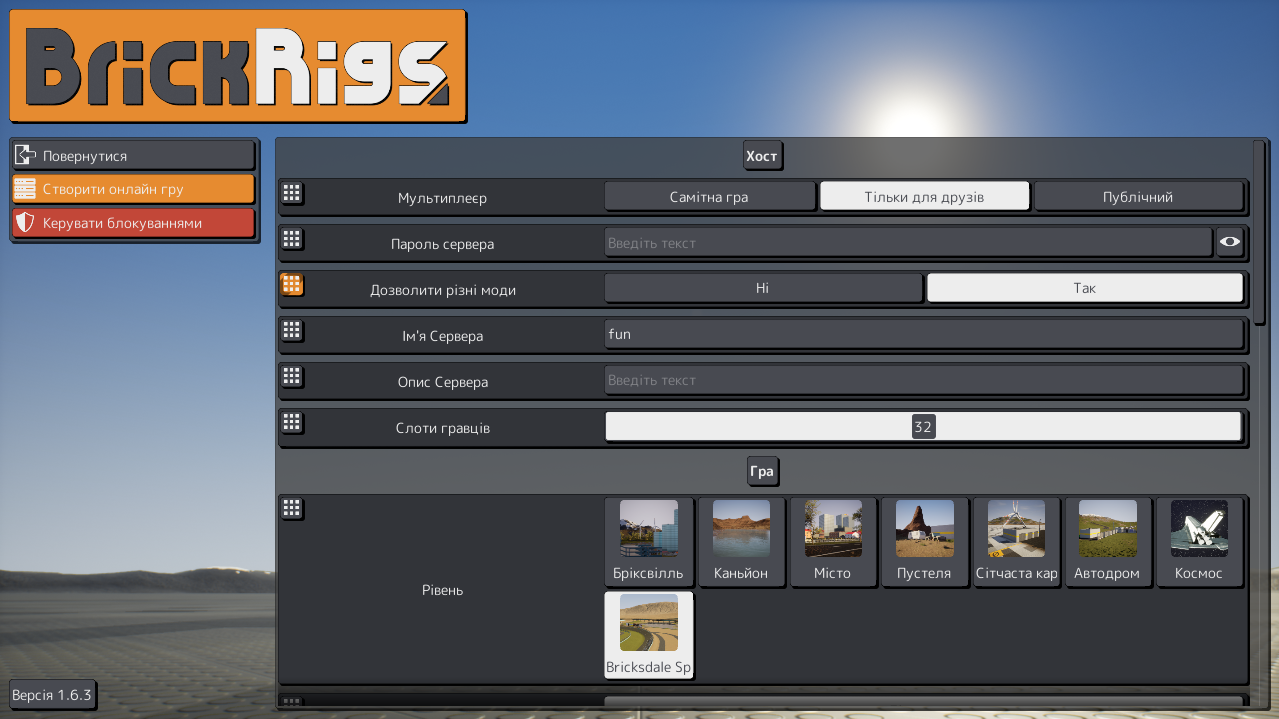Screen dimensions: 1279x719
Task: Select Самітна гра multiplayer mode
Action: tap(709, 197)
